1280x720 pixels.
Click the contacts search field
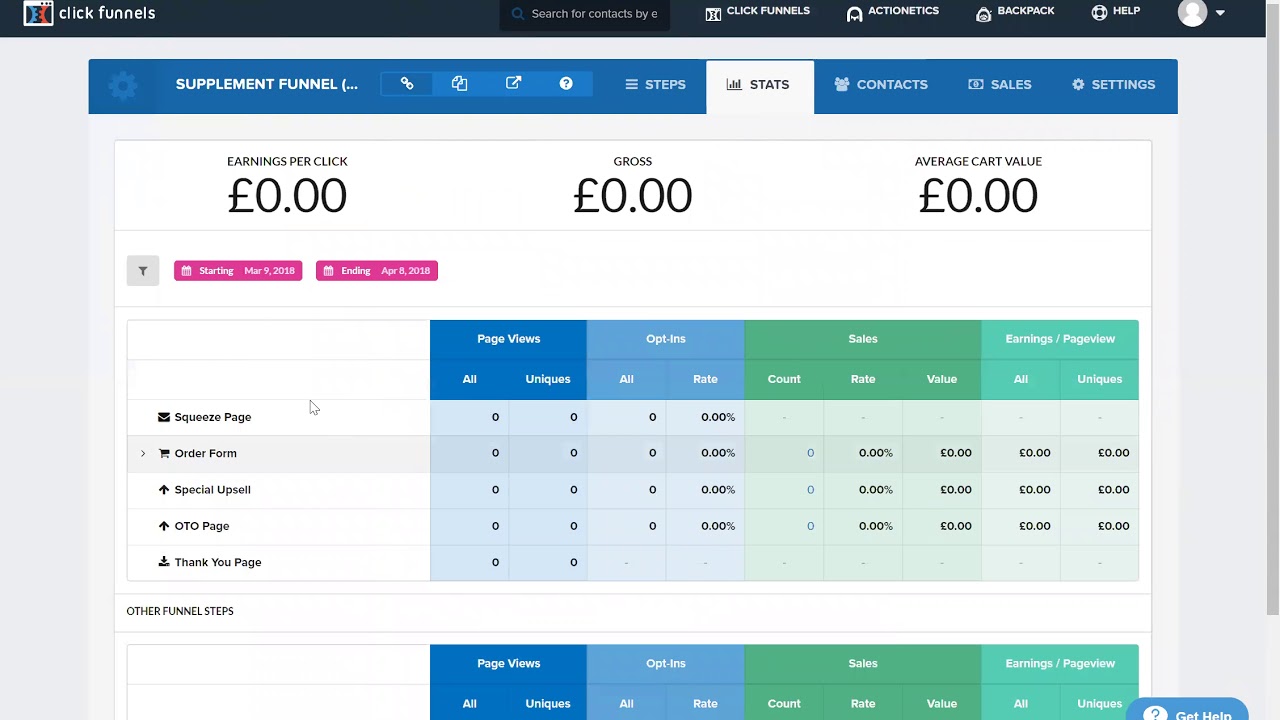pos(585,14)
